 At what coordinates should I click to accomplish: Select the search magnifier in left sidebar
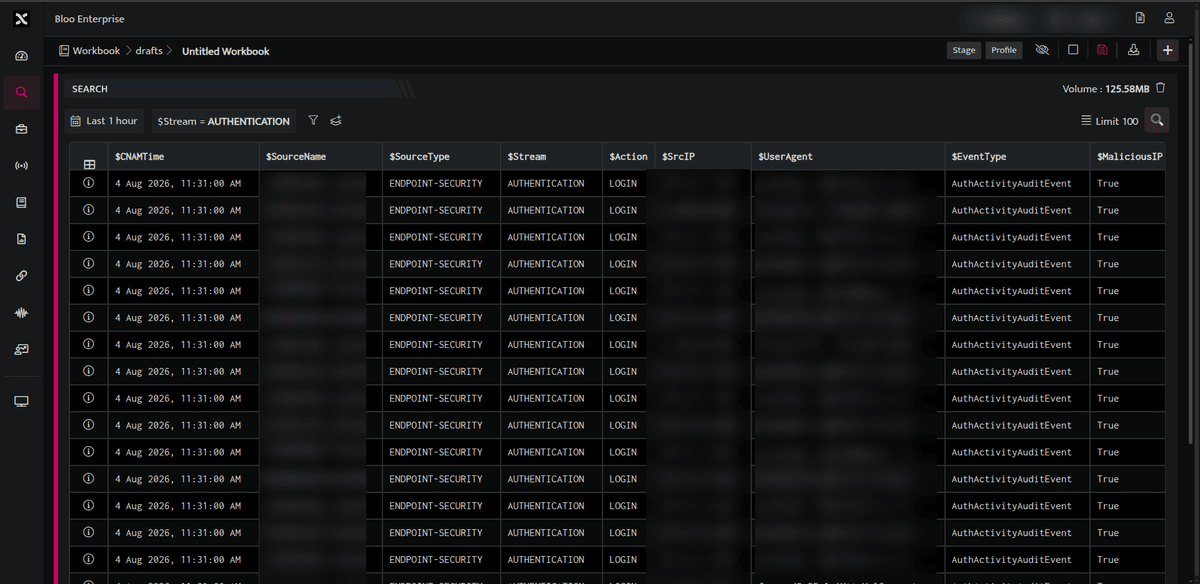22,93
